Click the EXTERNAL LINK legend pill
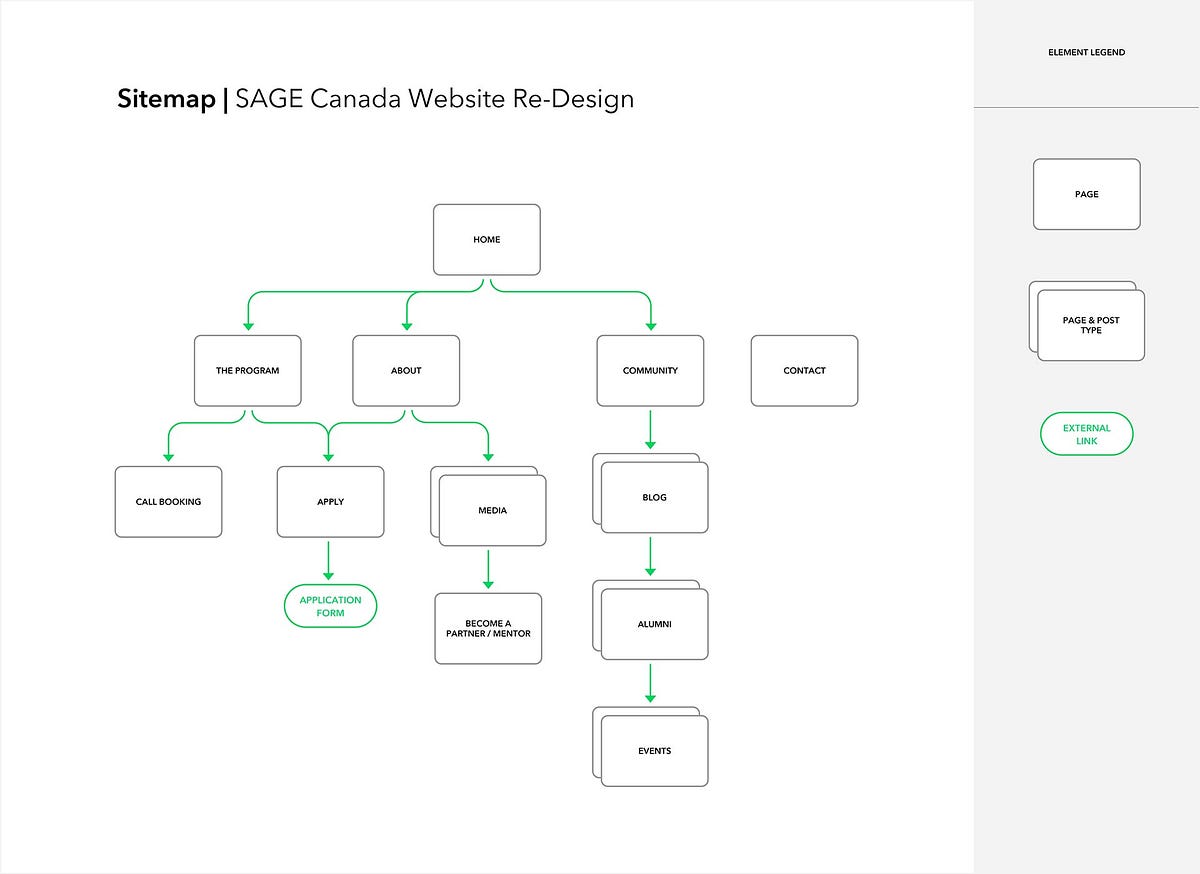The height and width of the screenshot is (874, 1200). click(x=1087, y=434)
